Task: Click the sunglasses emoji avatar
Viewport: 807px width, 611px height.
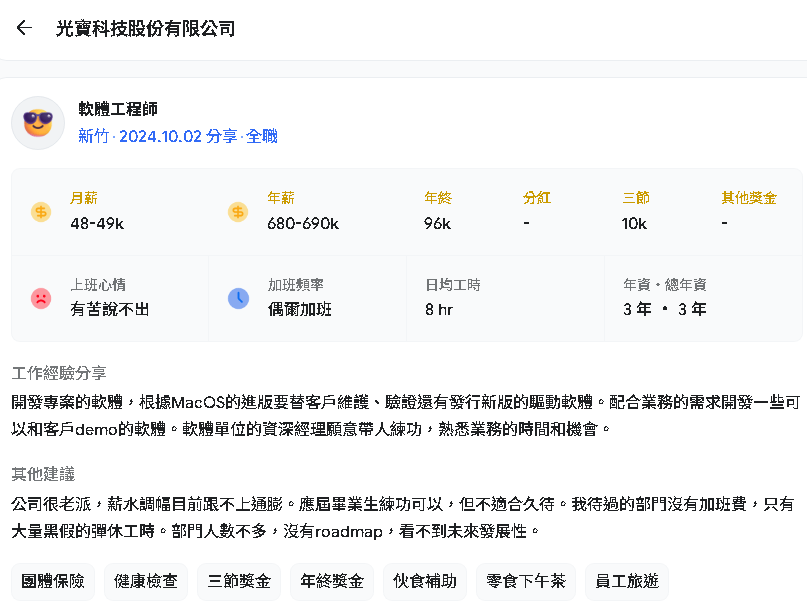Action: pyautogui.click(x=38, y=123)
